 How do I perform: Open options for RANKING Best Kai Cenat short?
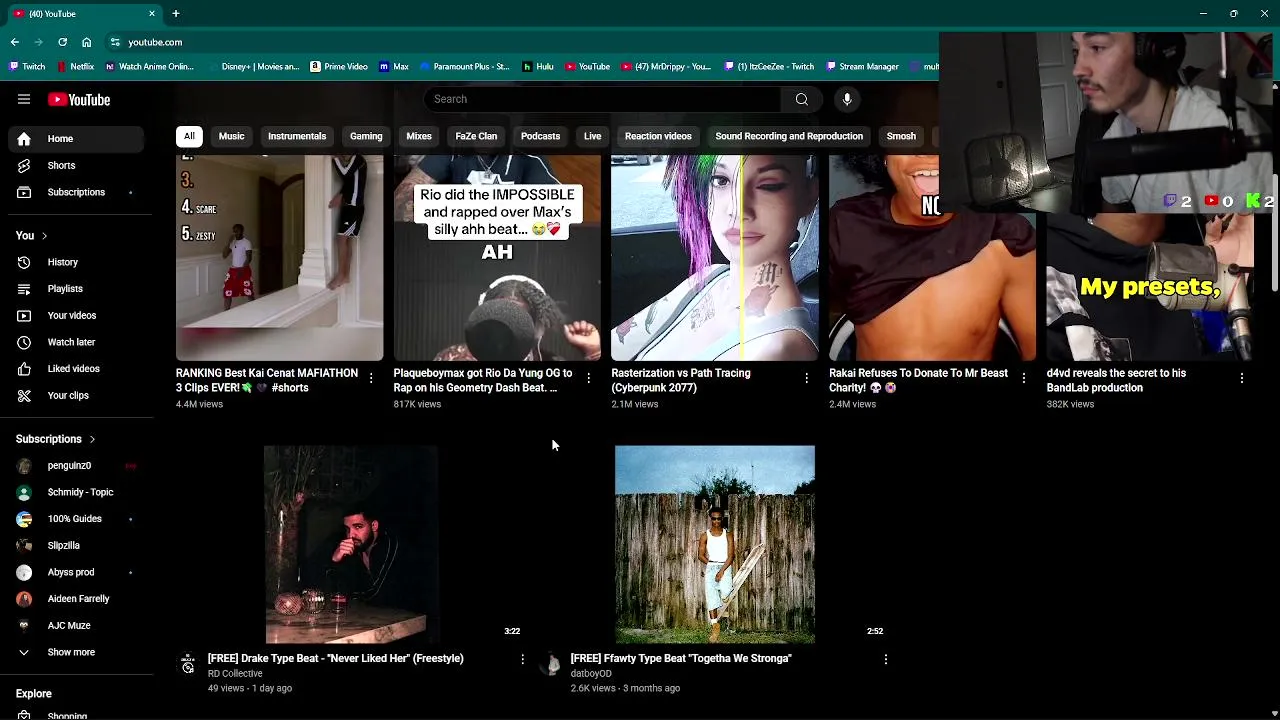(x=371, y=378)
